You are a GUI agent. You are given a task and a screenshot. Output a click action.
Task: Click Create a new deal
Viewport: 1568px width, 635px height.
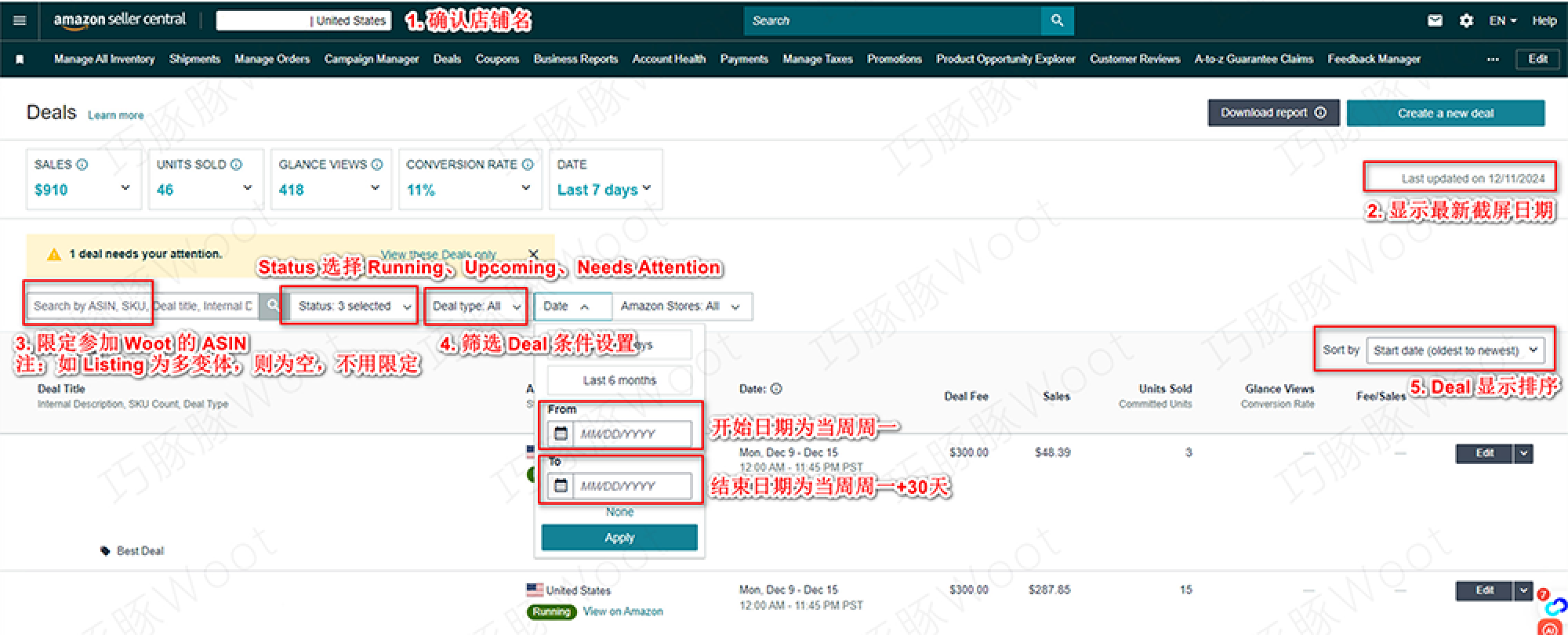(x=1446, y=113)
